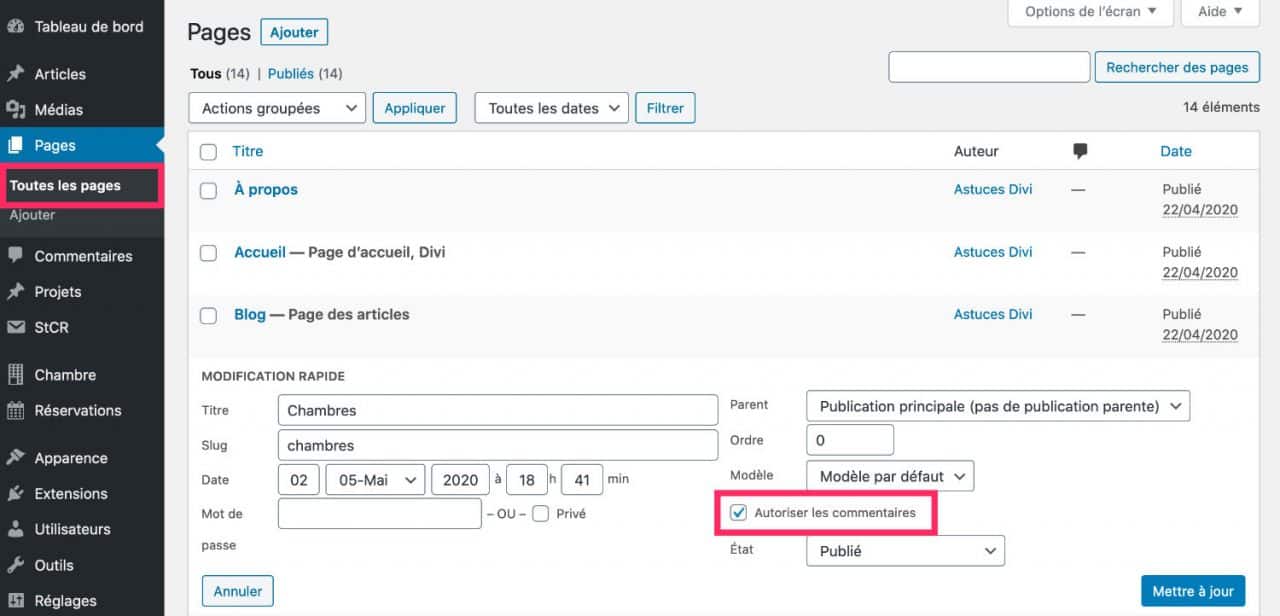Viewport: 1280px width, 616px height.
Task: Expand the Options de l'écran panel
Action: (x=1090, y=12)
